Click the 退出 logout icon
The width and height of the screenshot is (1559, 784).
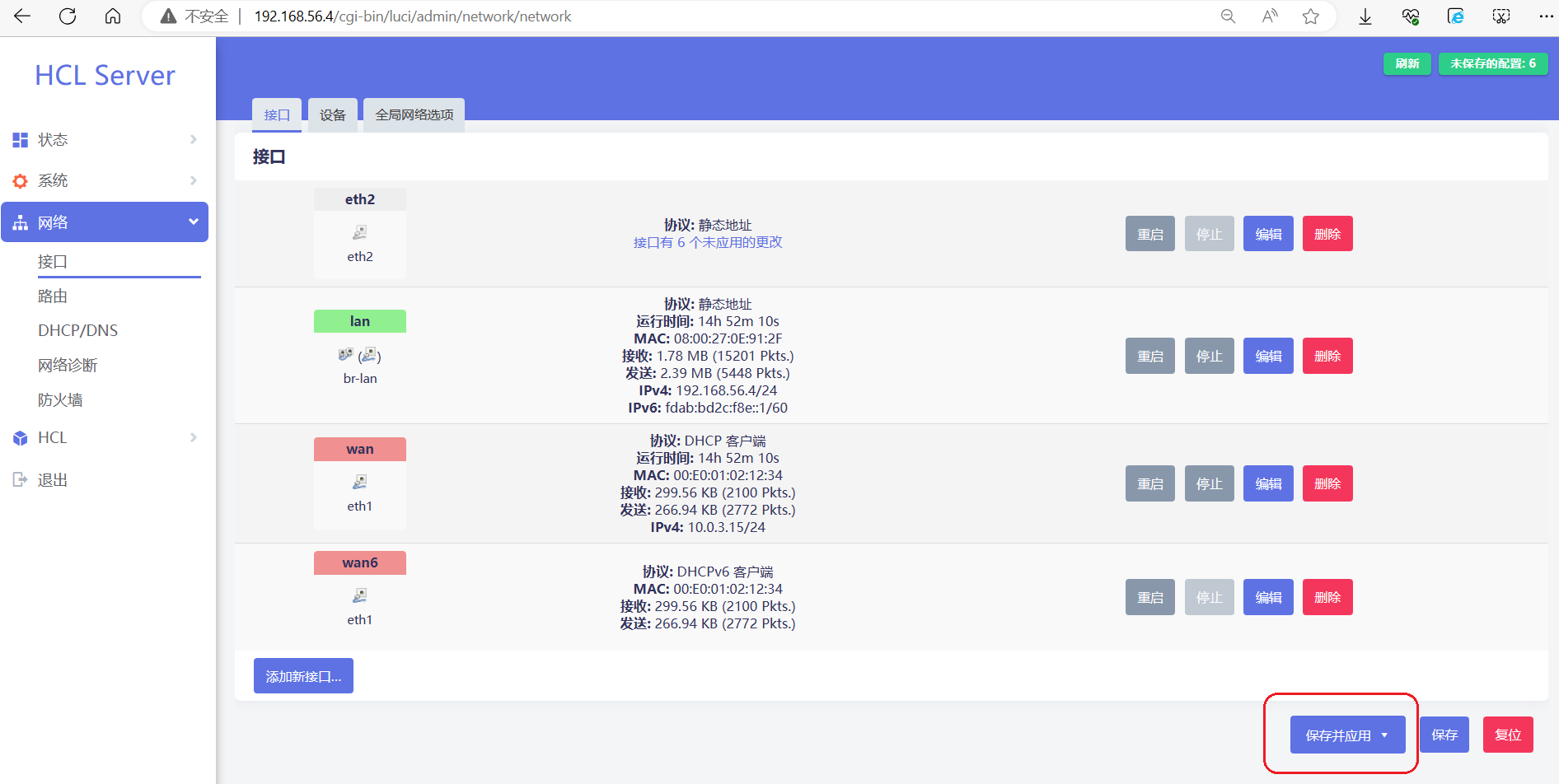click(20, 479)
